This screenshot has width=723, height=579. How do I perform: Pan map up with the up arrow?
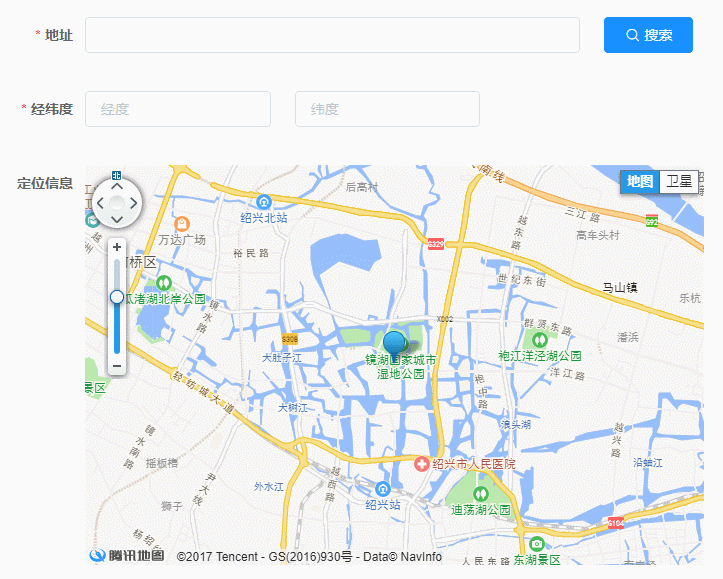[x=117, y=186]
